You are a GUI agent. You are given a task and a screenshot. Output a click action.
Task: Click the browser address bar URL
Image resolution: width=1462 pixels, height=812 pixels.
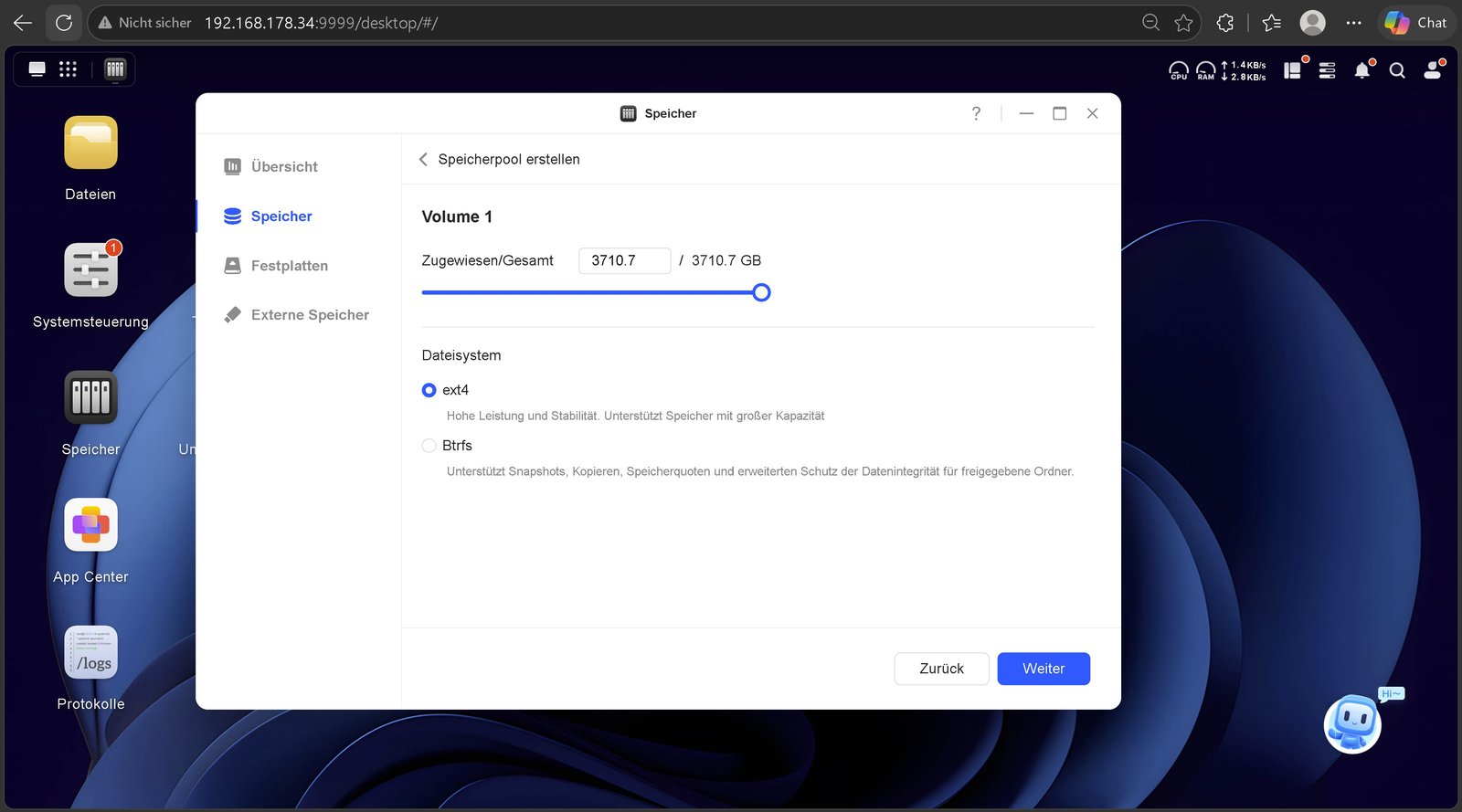(x=321, y=23)
